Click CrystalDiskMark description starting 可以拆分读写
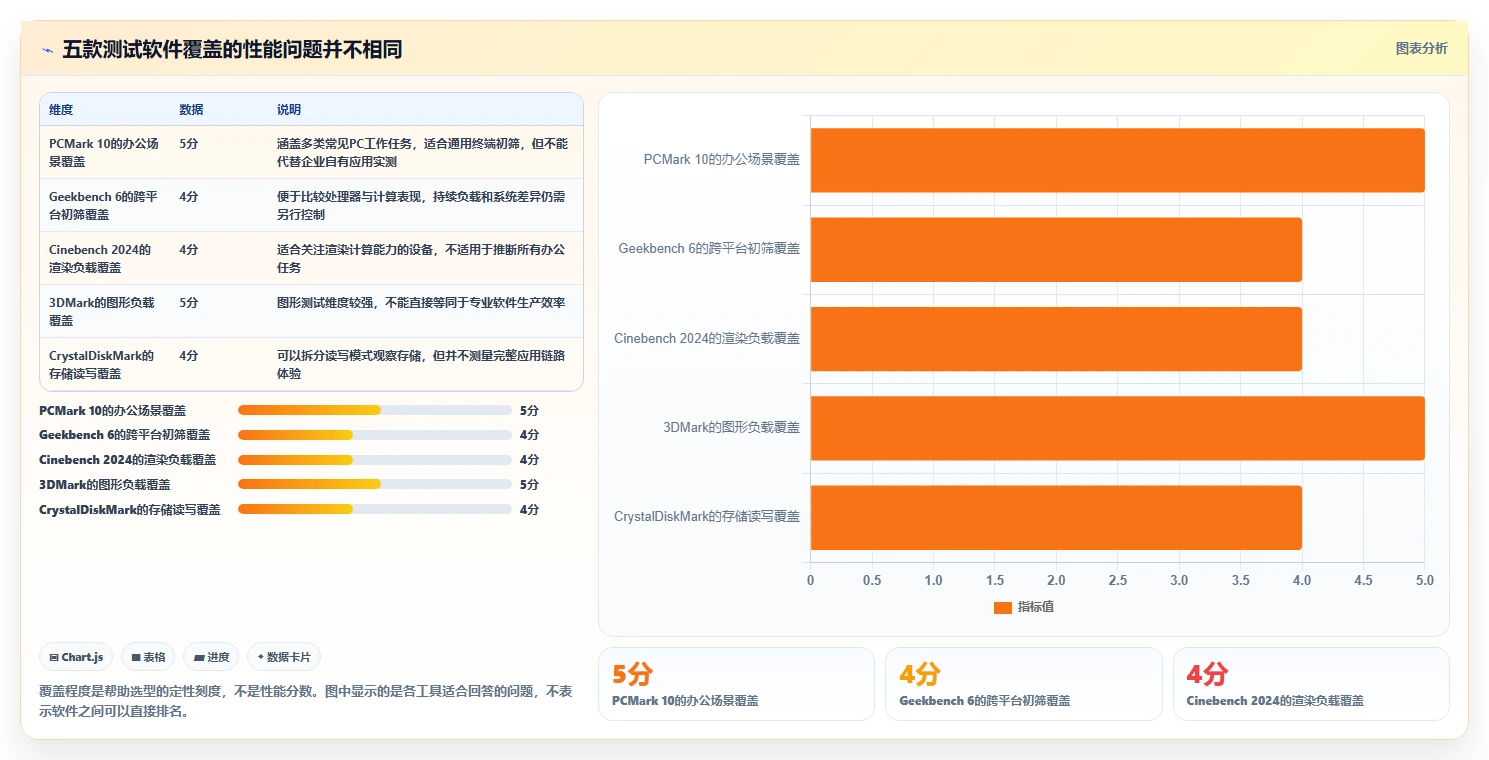1489x760 pixels. click(421, 364)
